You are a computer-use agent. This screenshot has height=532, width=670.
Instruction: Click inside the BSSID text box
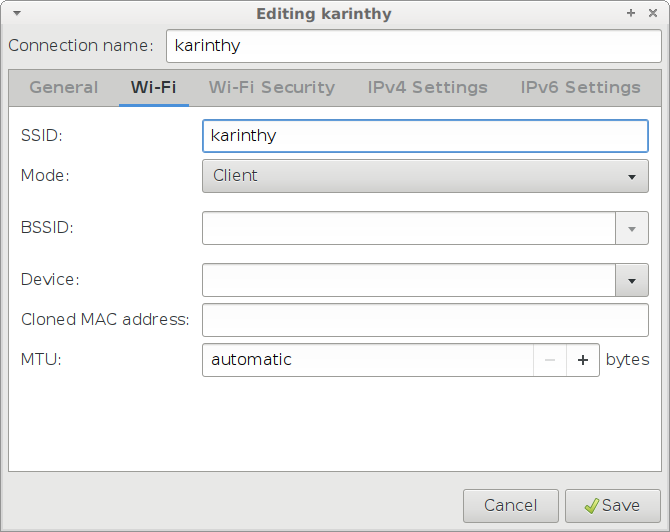408,228
